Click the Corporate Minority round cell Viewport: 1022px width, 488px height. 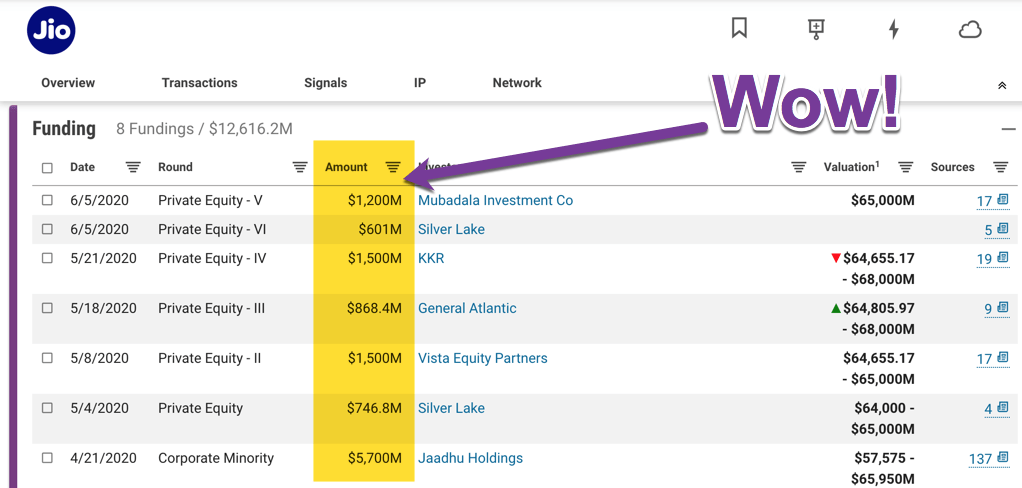click(x=216, y=459)
